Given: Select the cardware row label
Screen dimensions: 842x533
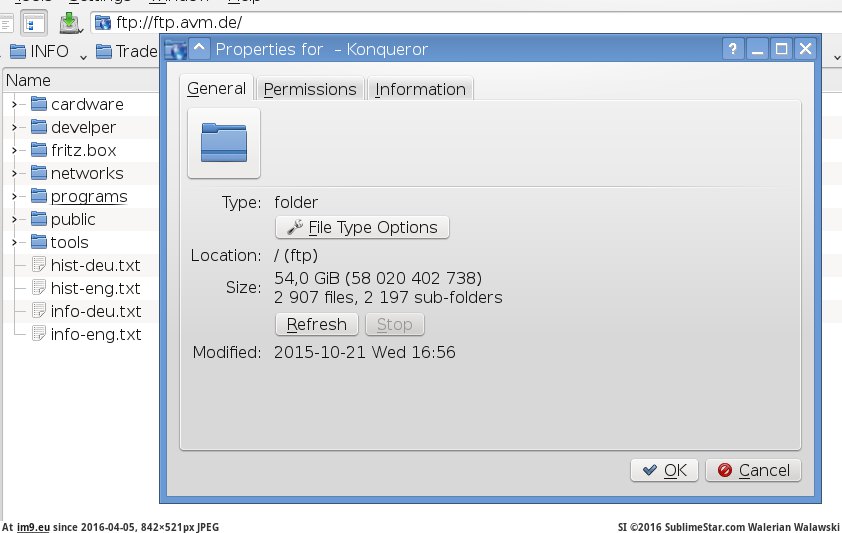Looking at the screenshot, I should pos(87,104).
